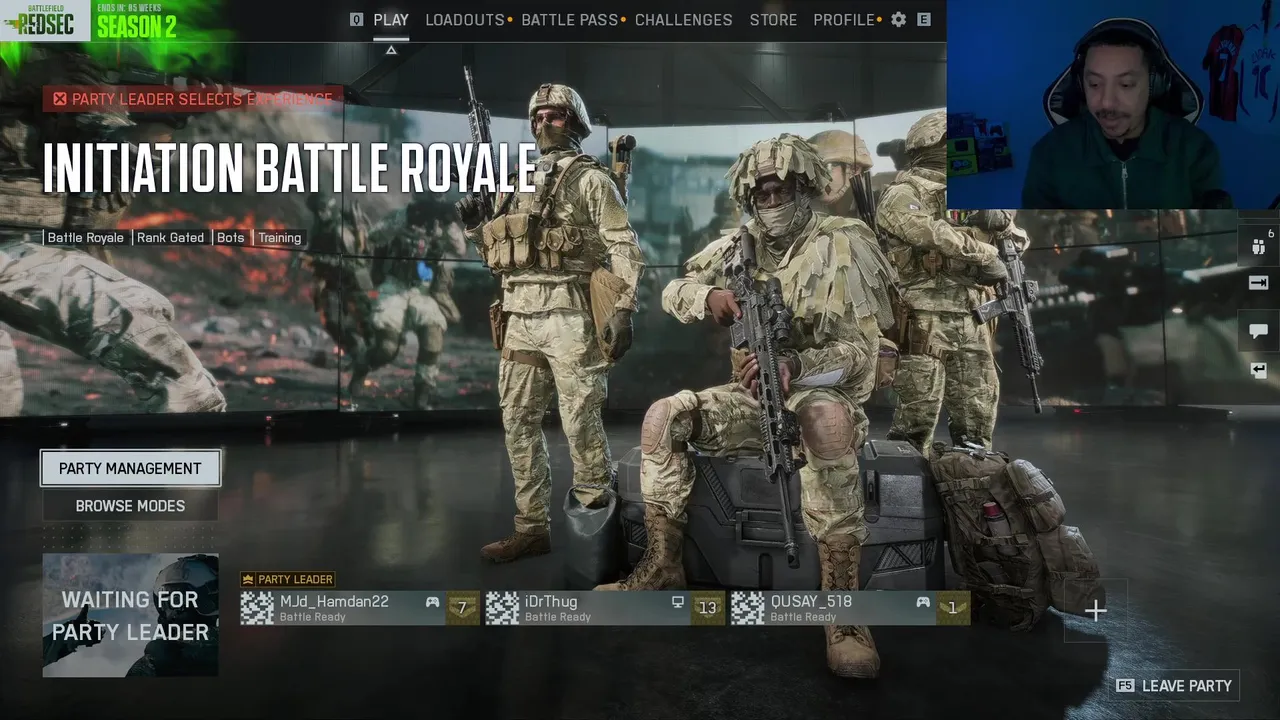Click the Enter key arrow icon
The image size is (1280, 720).
(1259, 370)
